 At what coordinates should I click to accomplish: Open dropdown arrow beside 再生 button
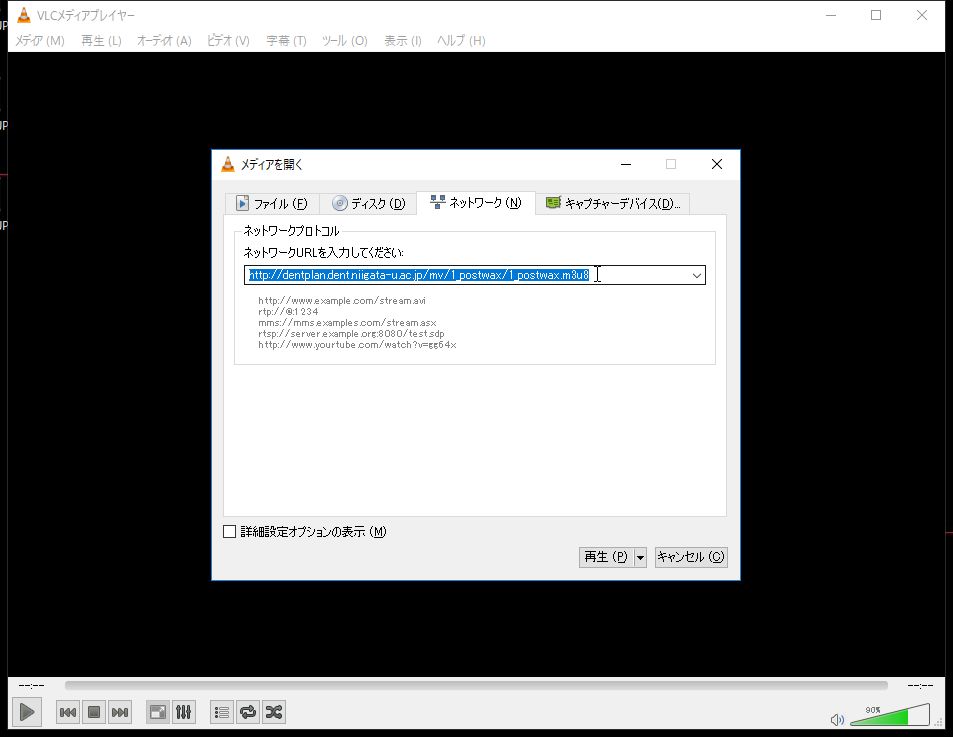(641, 557)
